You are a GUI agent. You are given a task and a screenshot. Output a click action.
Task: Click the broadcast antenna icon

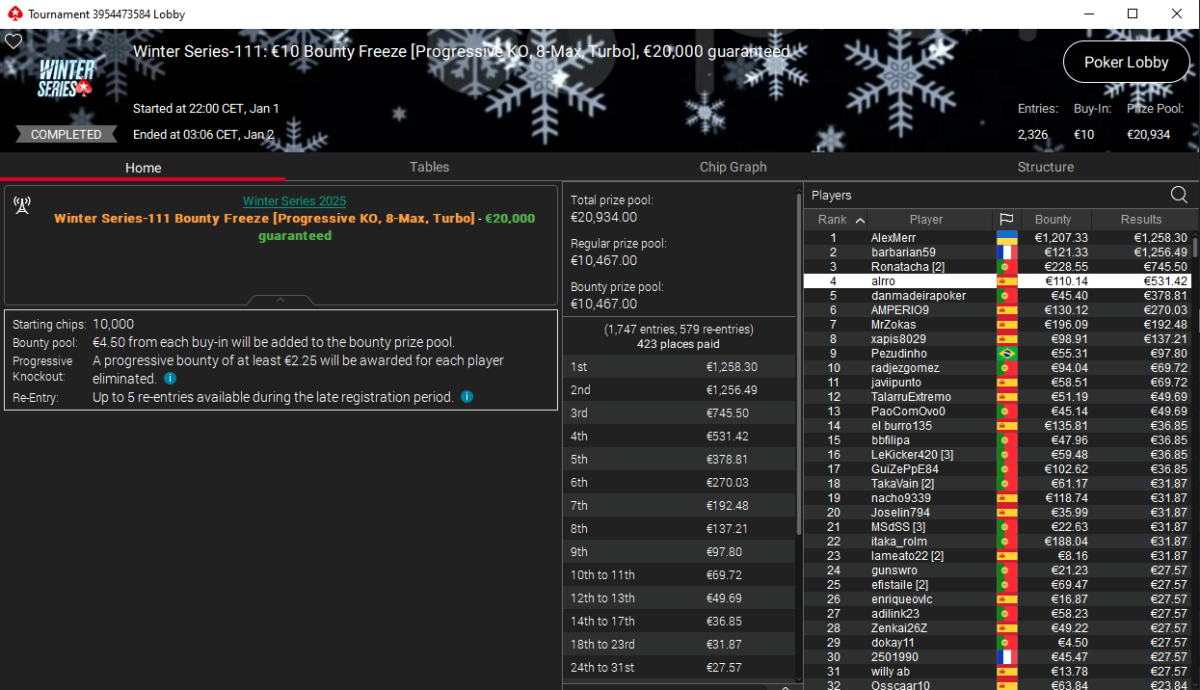(21, 205)
